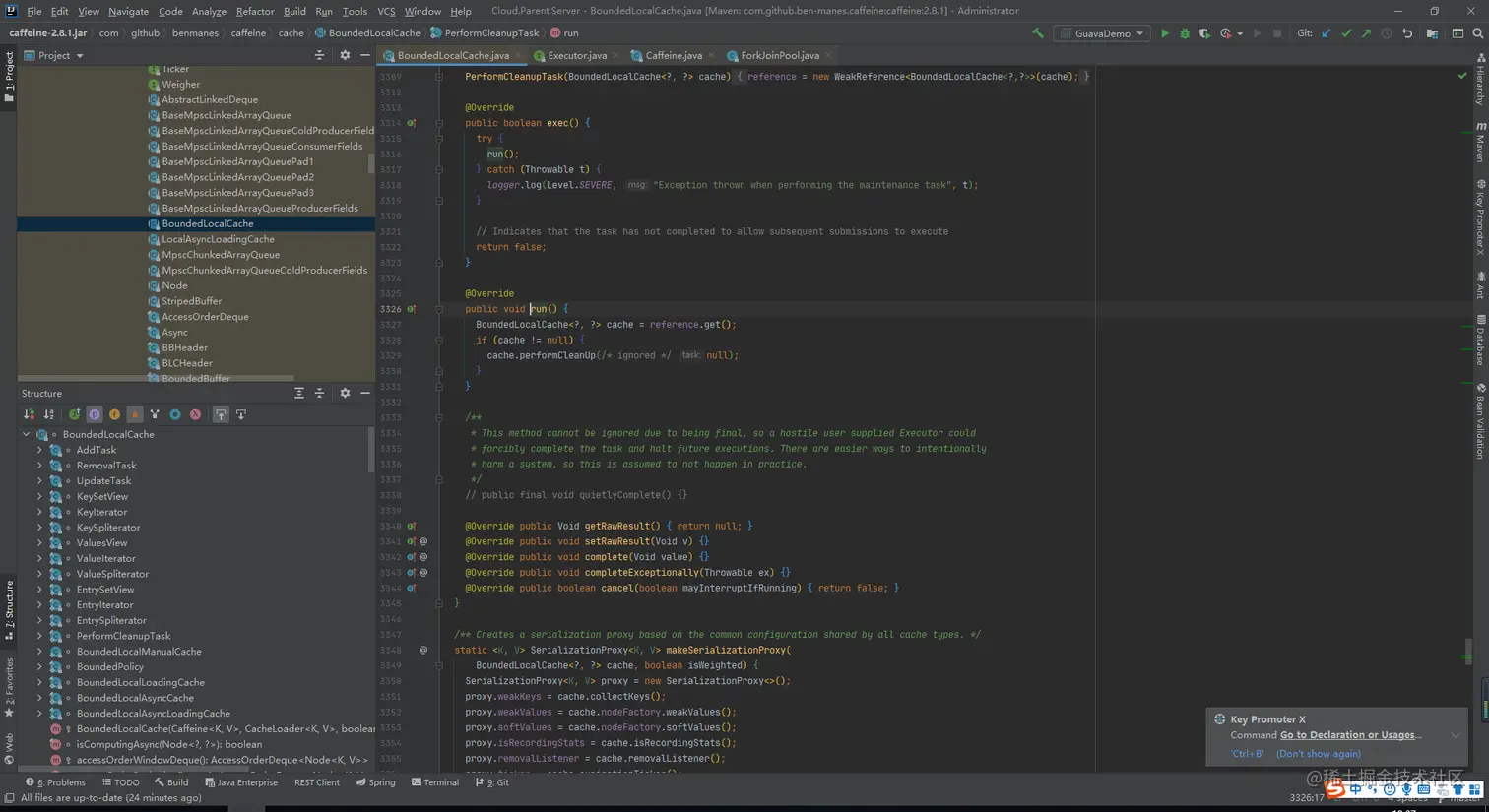
Task: Open Search Everywhere magnifier icon
Action: pyautogui.click(x=1477, y=33)
